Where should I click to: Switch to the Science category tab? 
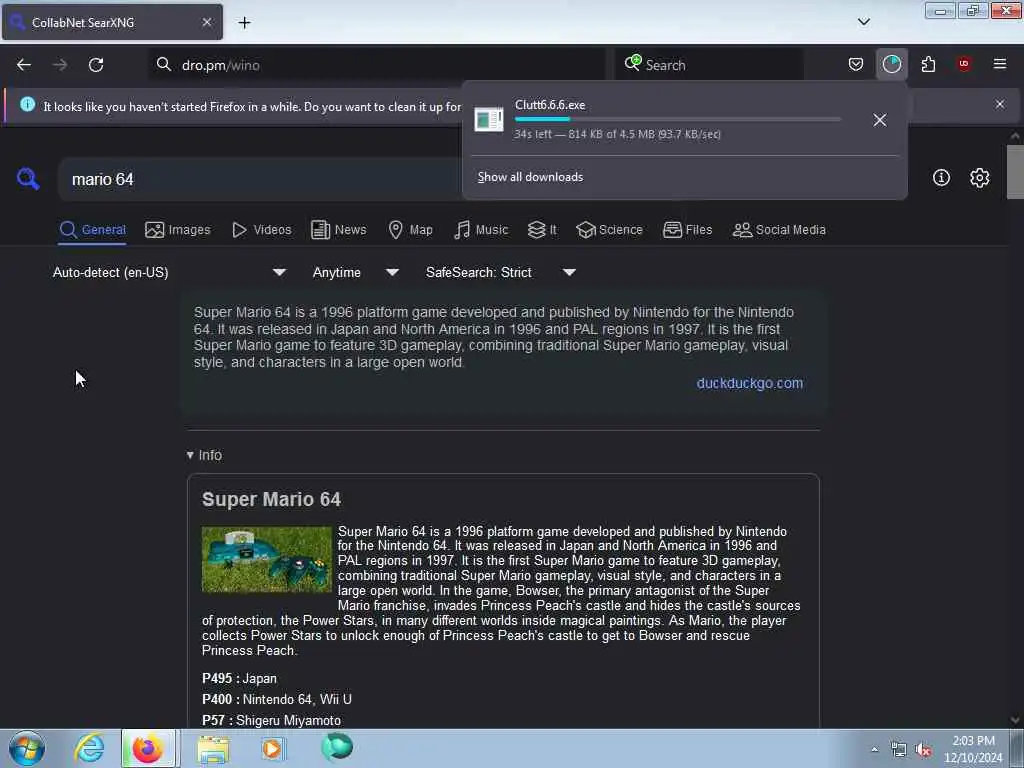point(609,230)
